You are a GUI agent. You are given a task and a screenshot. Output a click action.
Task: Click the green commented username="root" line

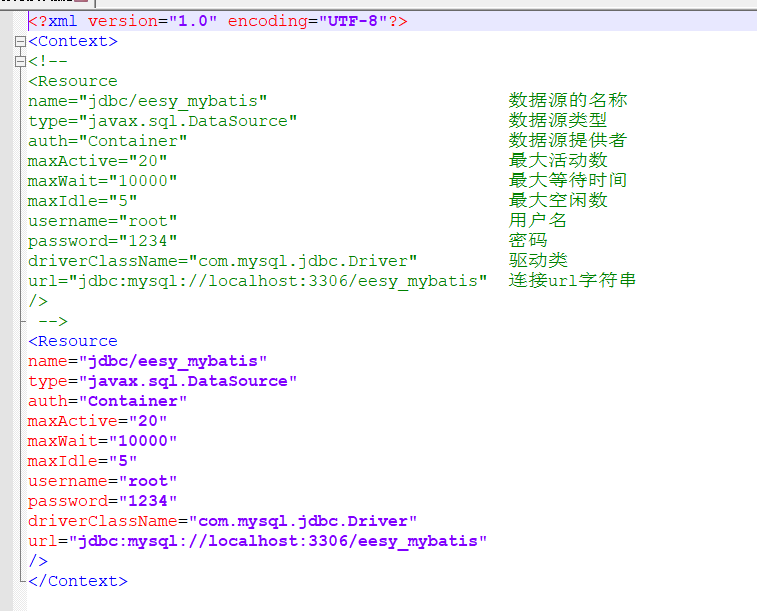tap(103, 221)
